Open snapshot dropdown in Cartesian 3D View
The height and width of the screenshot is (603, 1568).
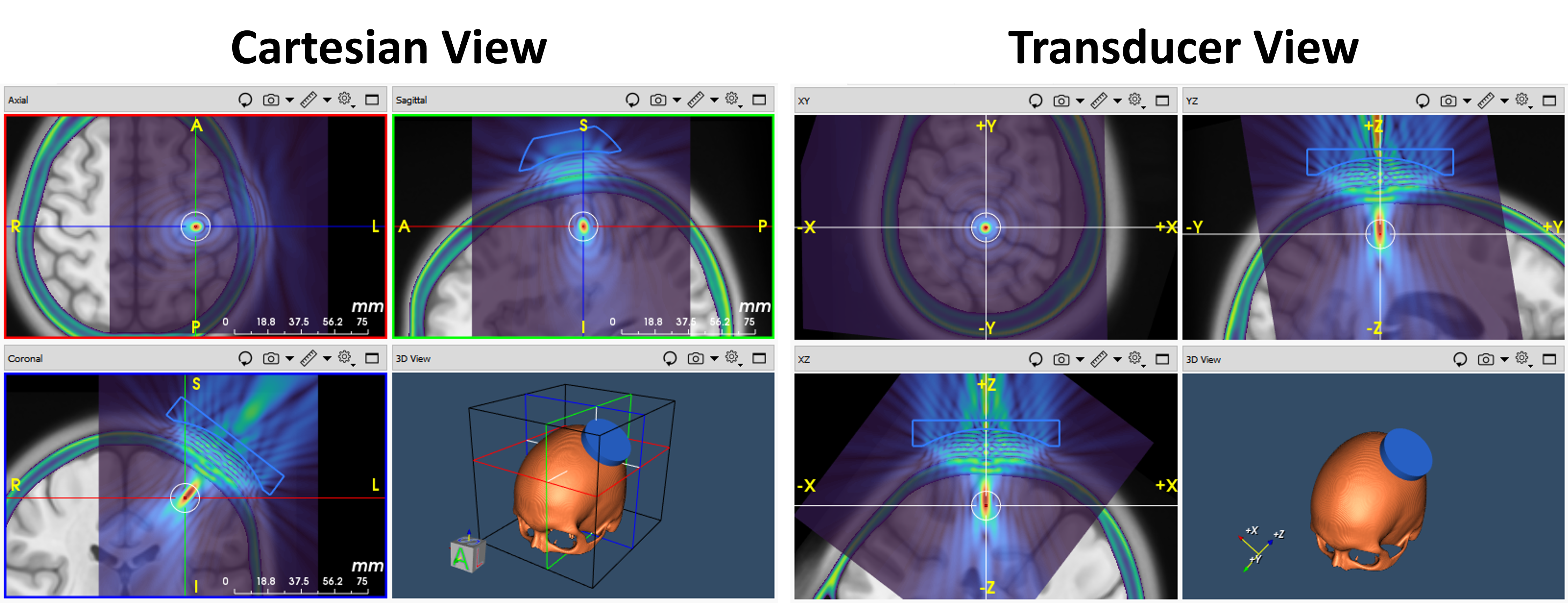(x=714, y=359)
